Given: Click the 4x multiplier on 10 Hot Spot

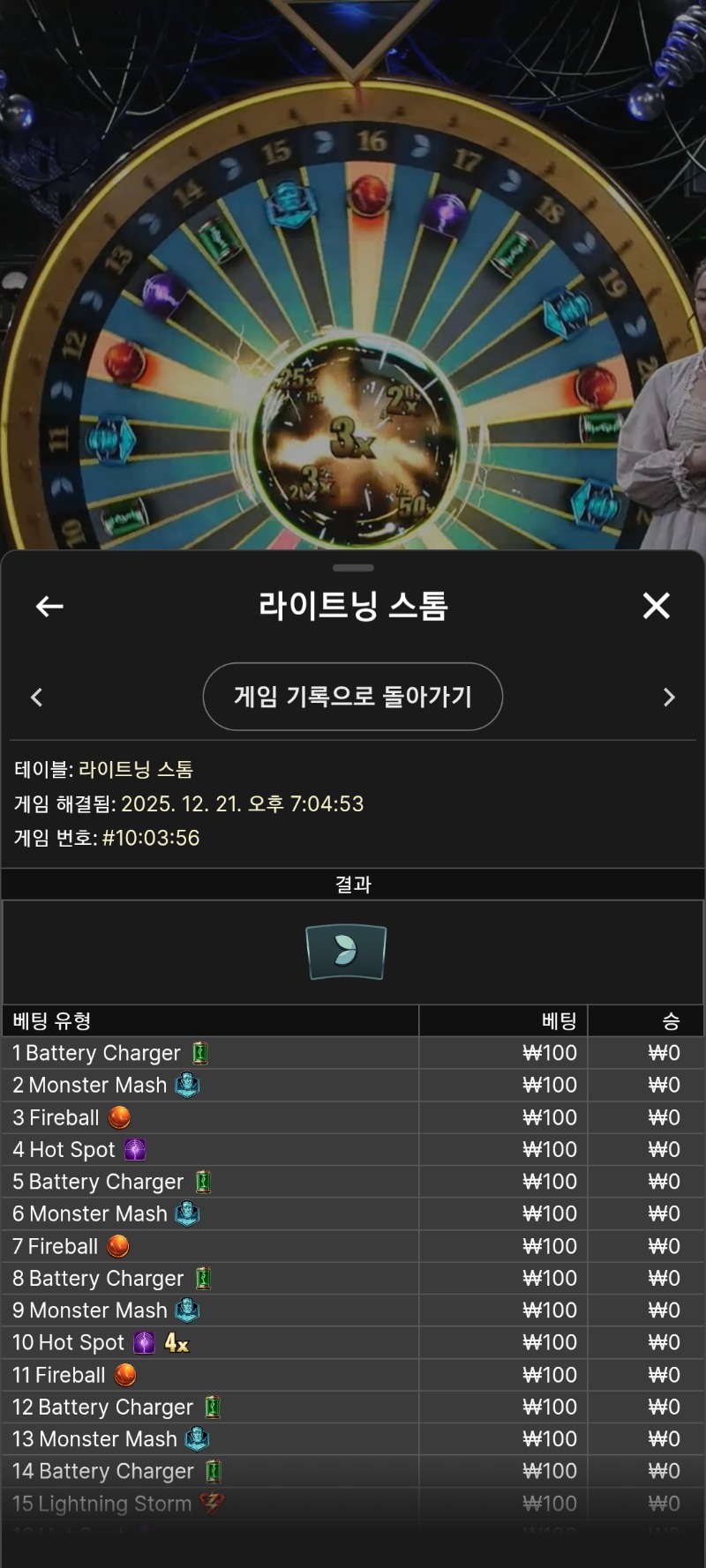Looking at the screenshot, I should click(x=176, y=1343).
